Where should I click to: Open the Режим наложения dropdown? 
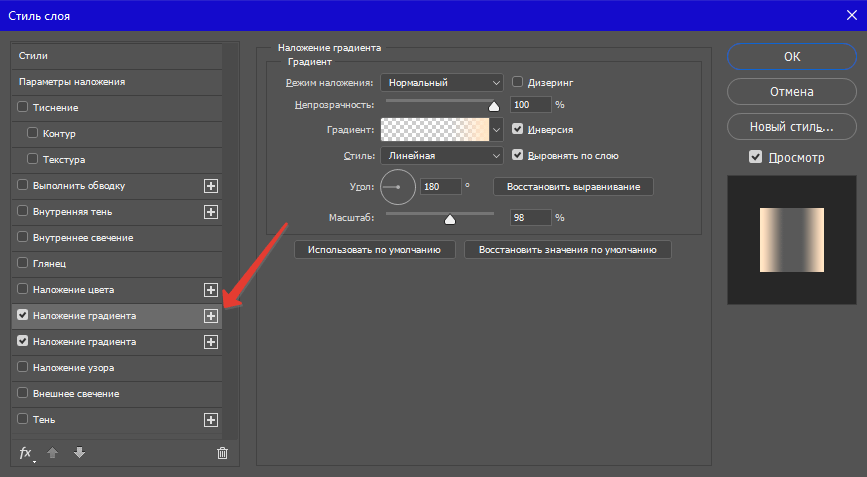point(441,82)
